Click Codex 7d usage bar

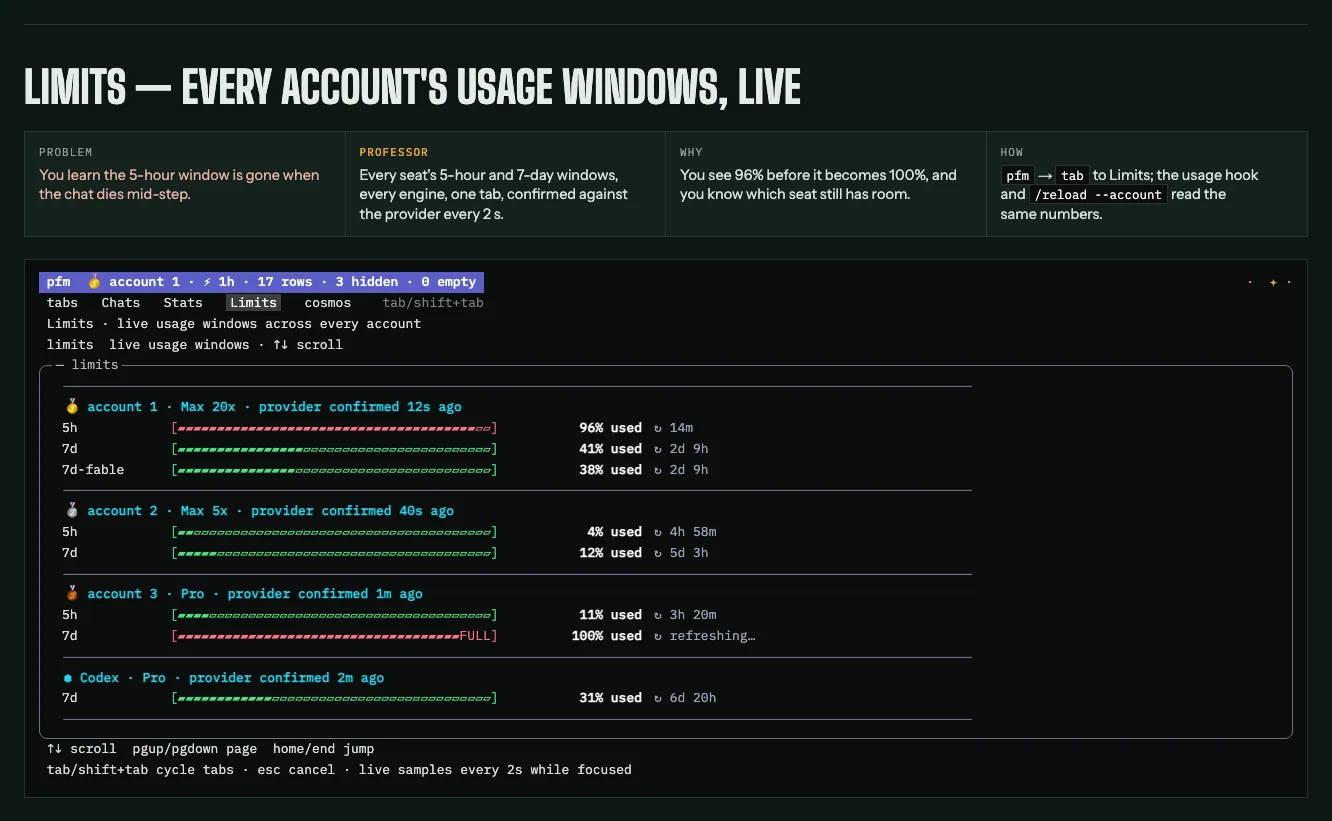[334, 698]
